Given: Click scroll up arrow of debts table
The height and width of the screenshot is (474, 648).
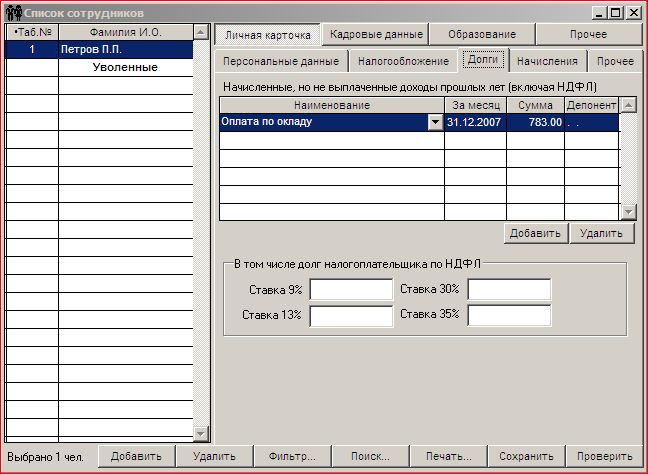Looking at the screenshot, I should point(628,105).
